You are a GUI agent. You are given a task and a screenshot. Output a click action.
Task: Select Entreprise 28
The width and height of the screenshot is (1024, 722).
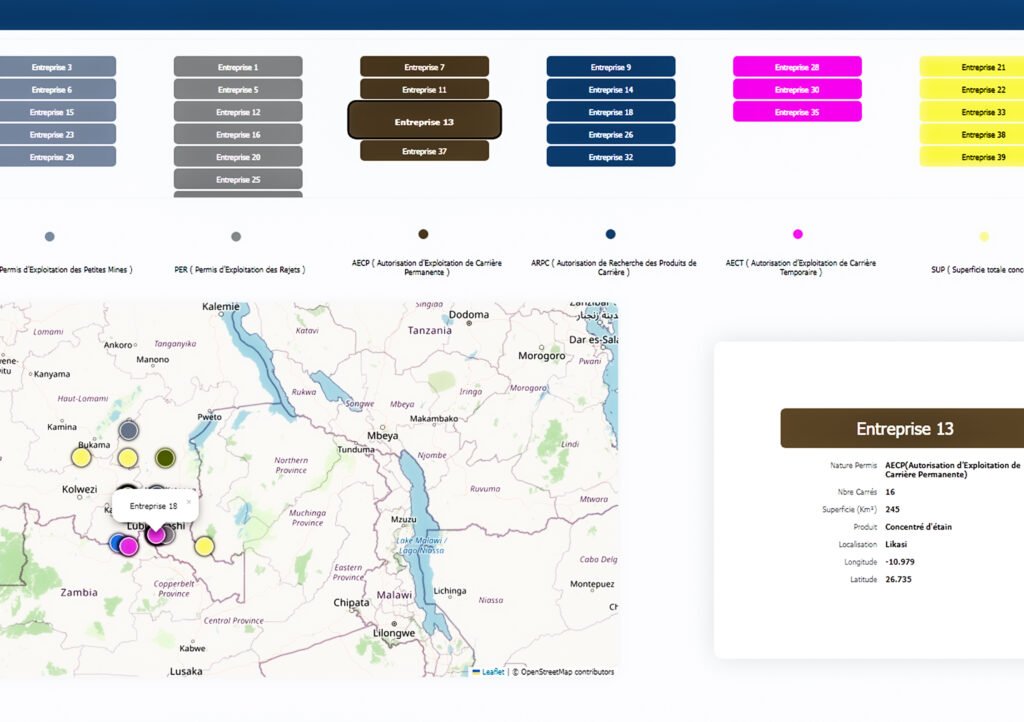797,67
